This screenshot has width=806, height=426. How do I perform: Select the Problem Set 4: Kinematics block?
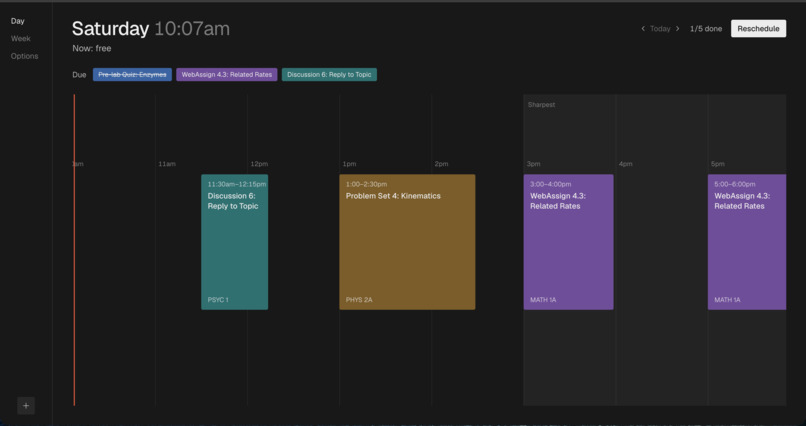407,242
